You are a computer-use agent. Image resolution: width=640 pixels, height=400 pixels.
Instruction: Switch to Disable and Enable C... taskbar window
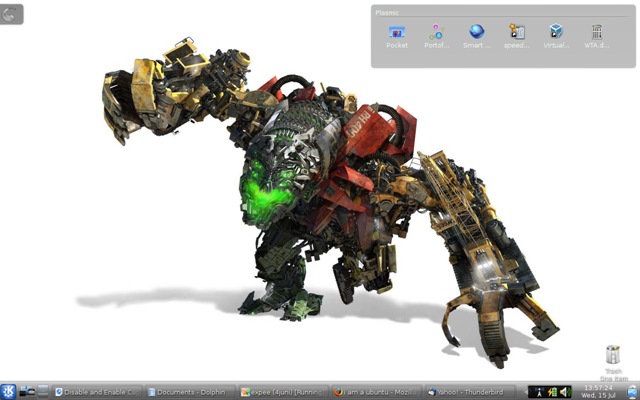coord(98,392)
